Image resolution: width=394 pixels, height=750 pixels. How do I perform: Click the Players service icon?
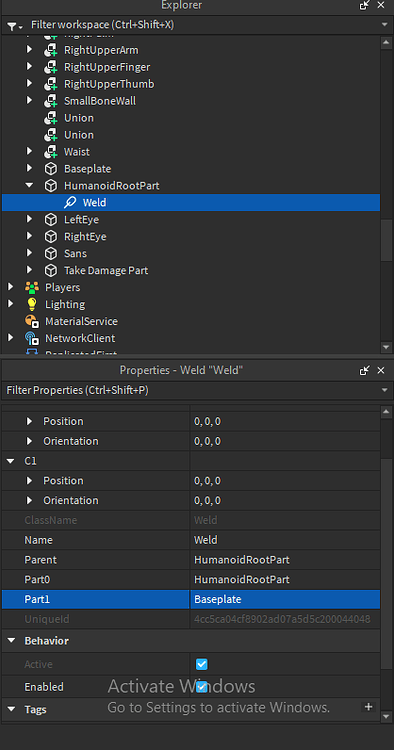(x=32, y=287)
